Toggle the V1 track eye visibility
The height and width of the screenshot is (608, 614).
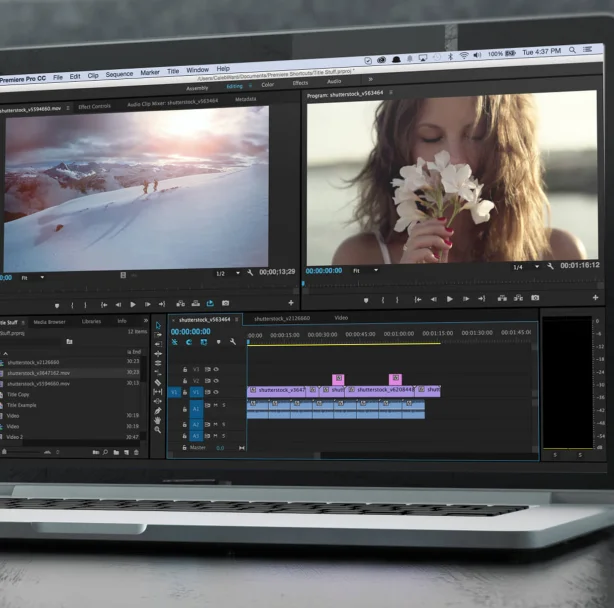coord(215,392)
